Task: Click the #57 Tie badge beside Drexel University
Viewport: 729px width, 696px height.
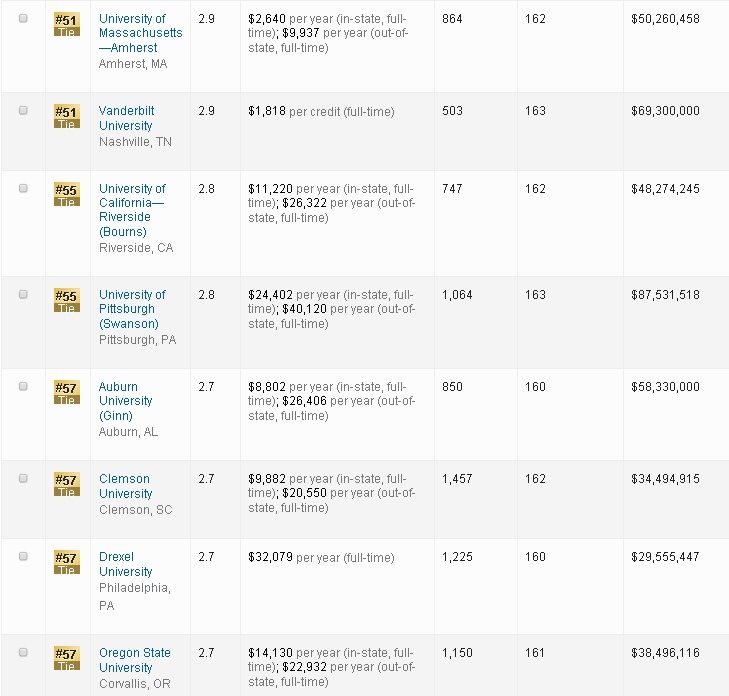Action: [x=66, y=562]
